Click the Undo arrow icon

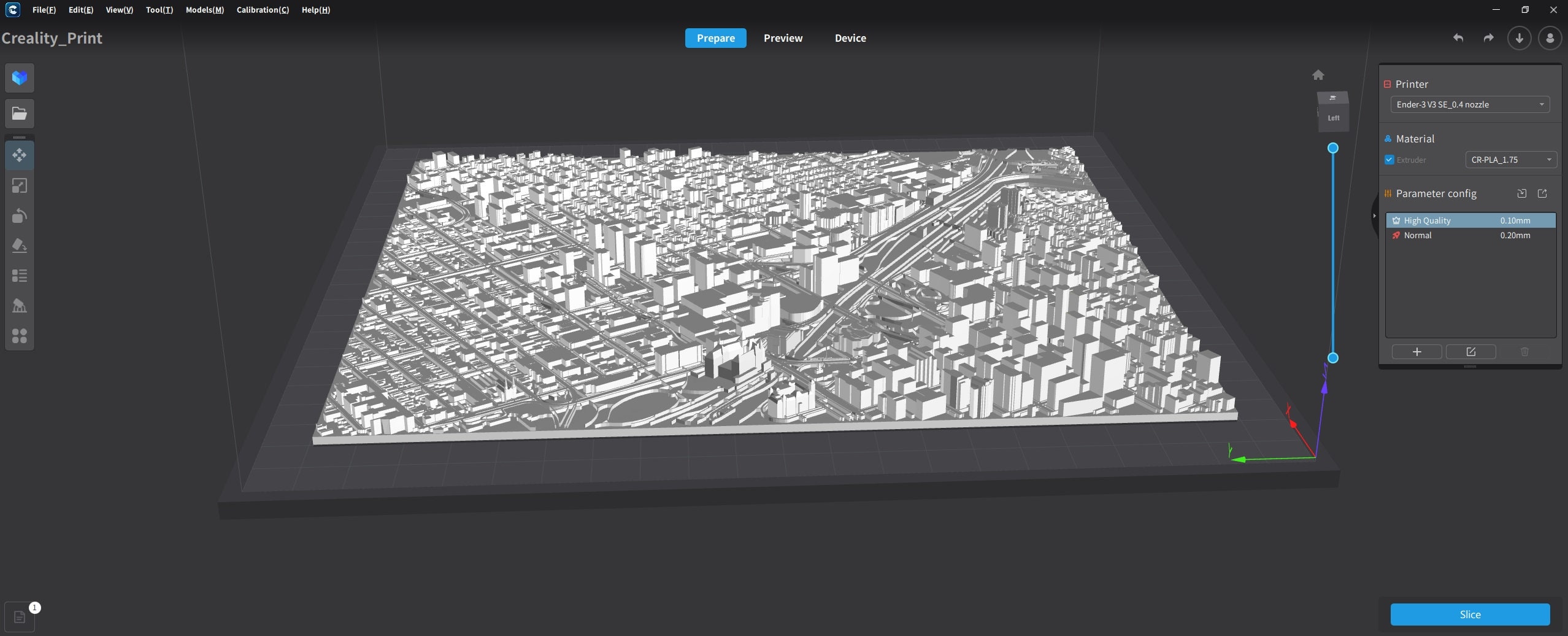[1458, 37]
